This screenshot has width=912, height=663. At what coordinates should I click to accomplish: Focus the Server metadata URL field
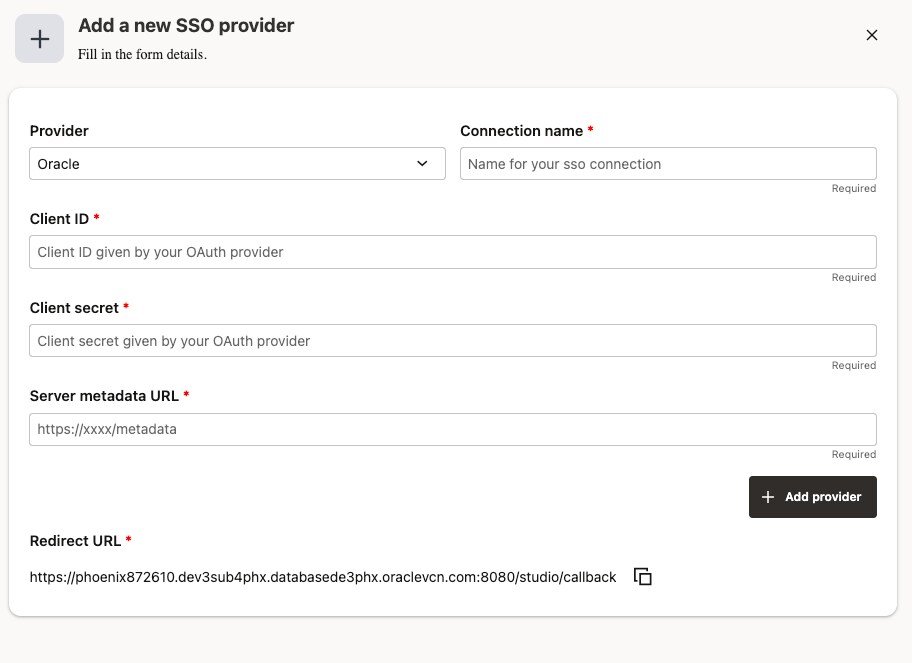tap(453, 429)
